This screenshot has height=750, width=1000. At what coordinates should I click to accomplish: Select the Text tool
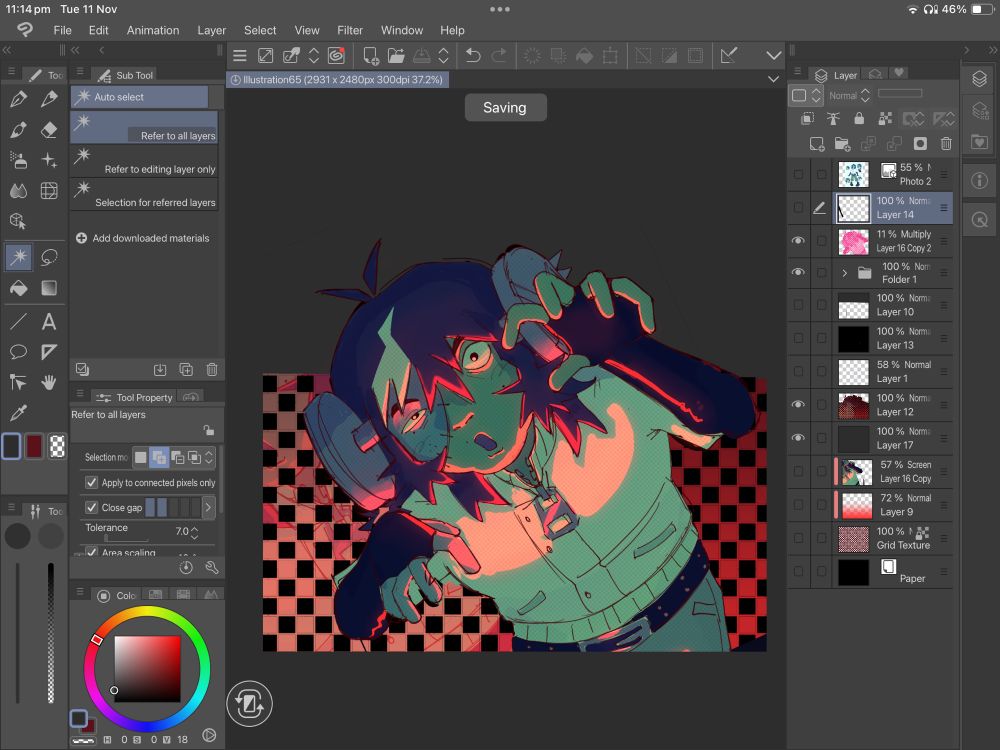coord(49,322)
